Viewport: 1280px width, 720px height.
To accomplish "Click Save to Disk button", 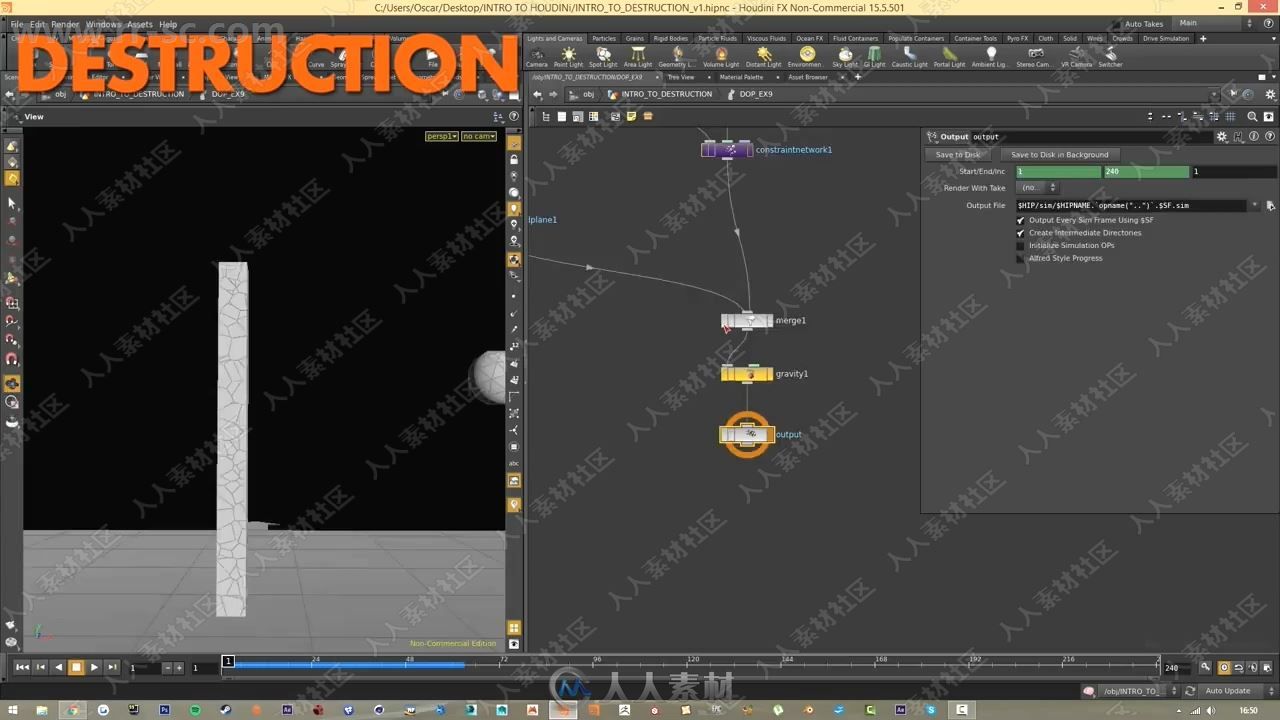I will point(958,155).
